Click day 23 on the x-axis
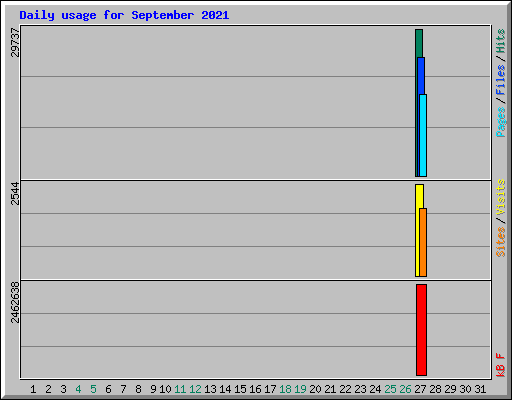 pyautogui.click(x=360, y=389)
